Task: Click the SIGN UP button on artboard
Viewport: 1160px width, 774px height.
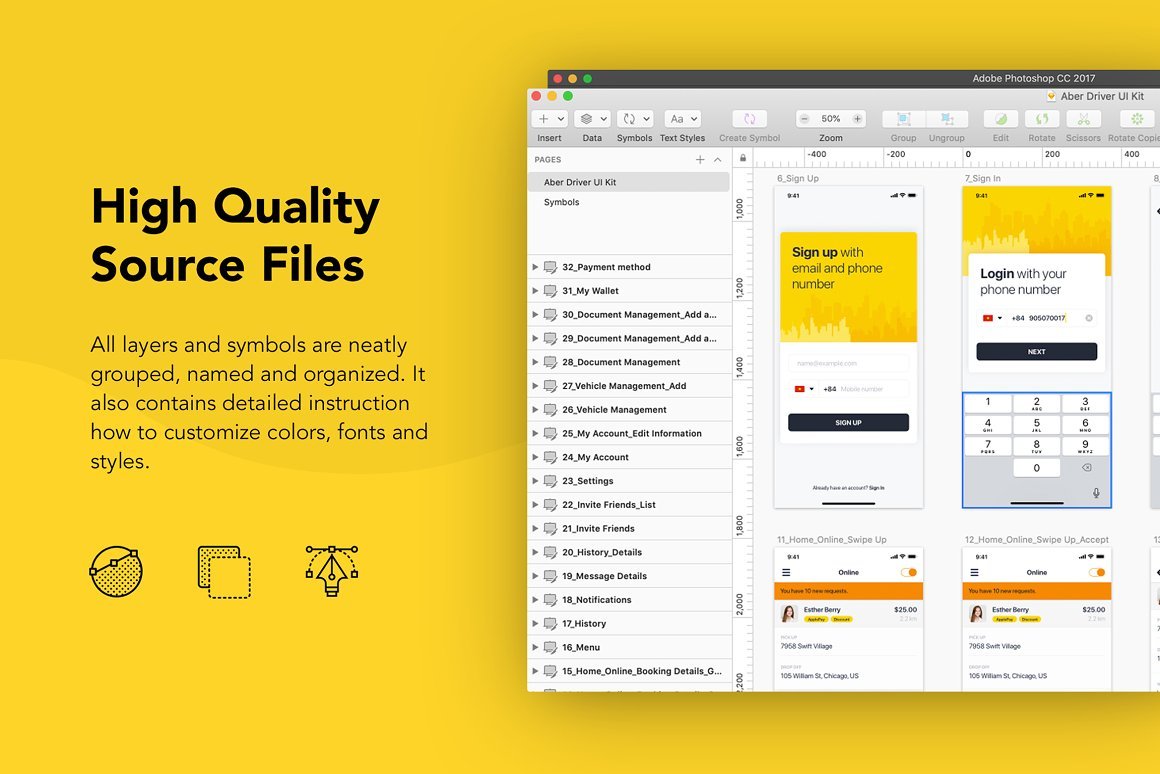Action: tap(848, 423)
